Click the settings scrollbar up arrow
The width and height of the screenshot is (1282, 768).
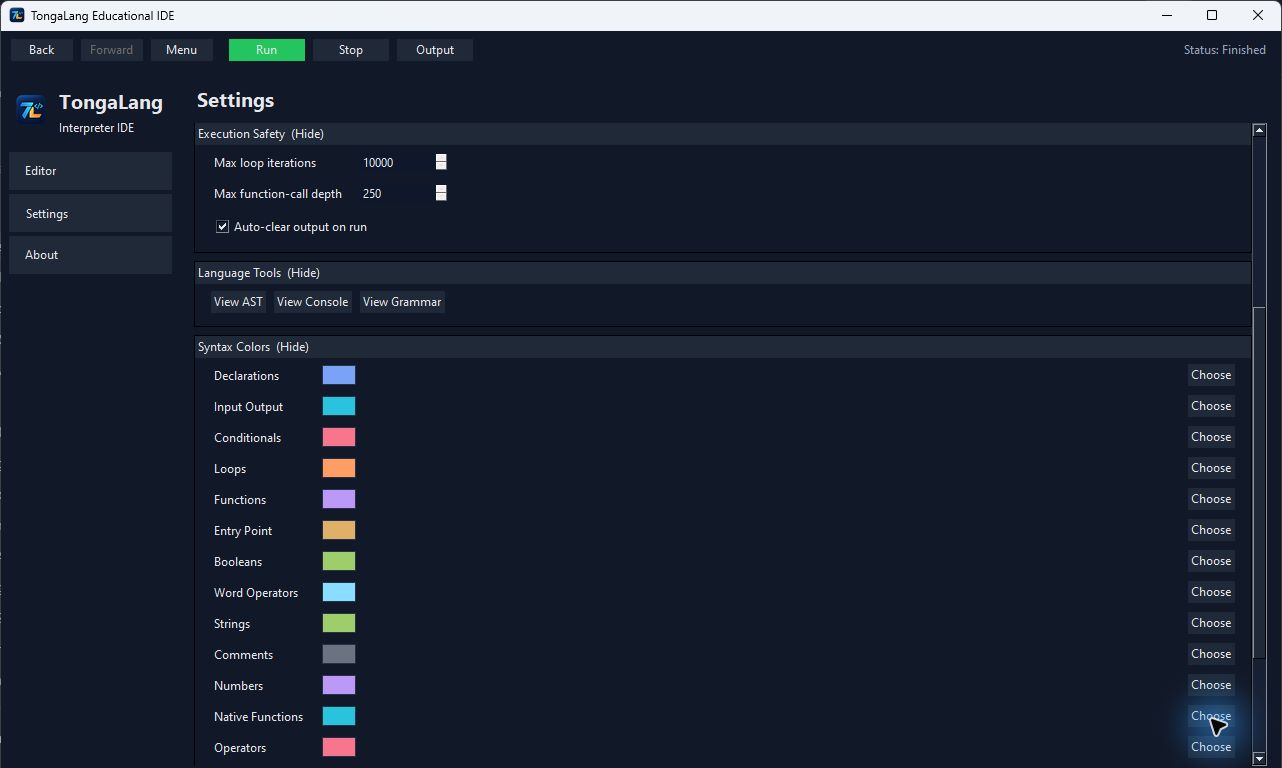(1259, 131)
